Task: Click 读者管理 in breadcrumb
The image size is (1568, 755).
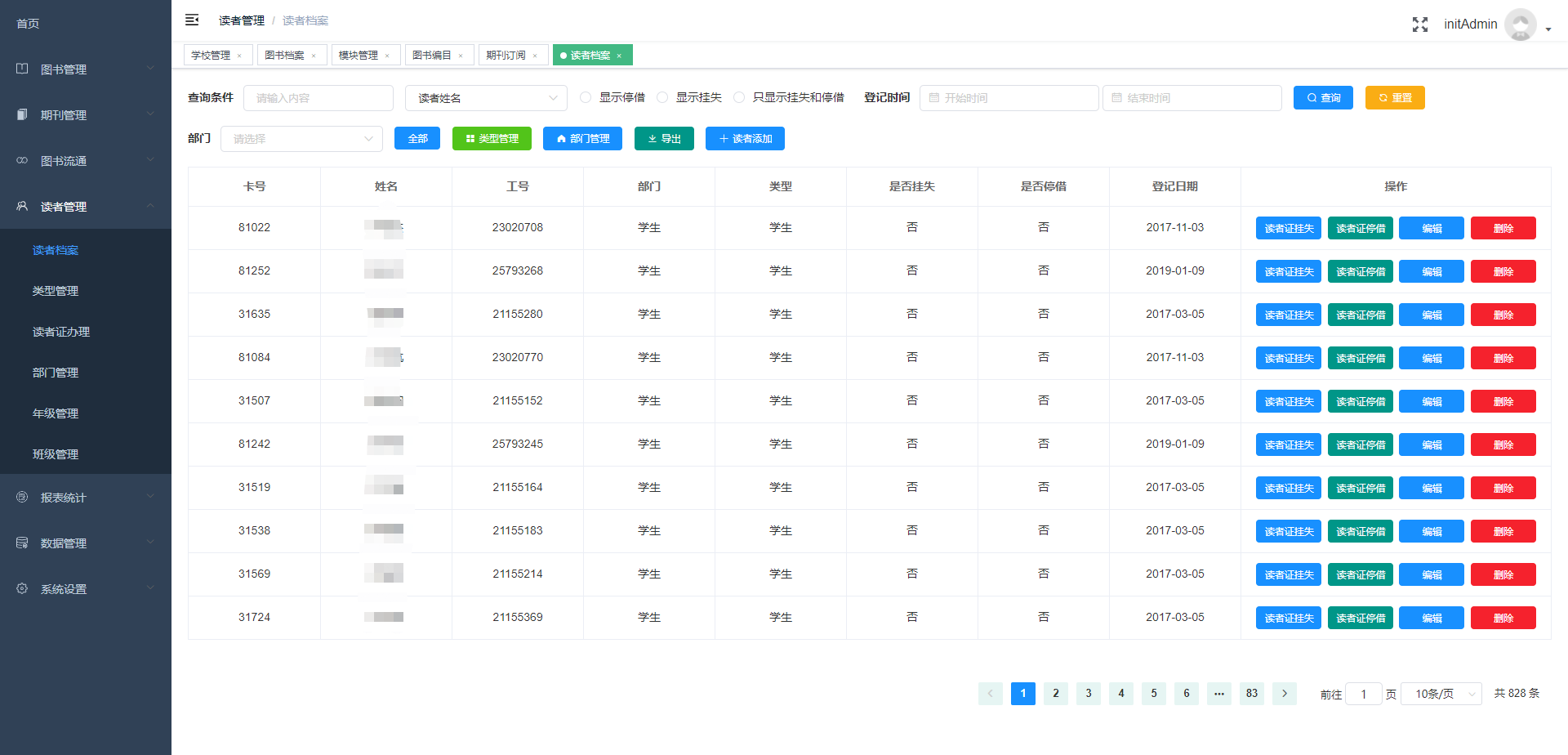Action: tap(242, 20)
